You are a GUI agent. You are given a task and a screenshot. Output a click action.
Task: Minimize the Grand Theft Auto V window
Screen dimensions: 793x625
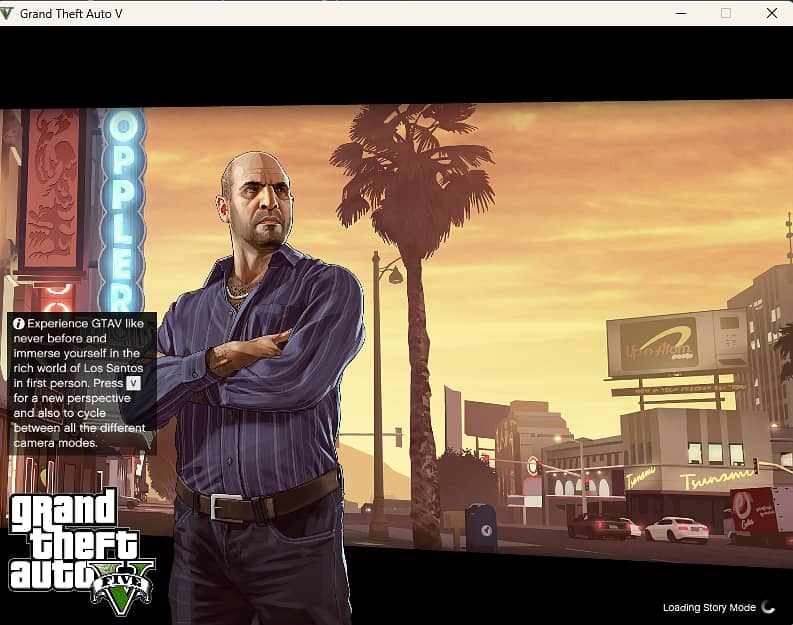click(681, 13)
